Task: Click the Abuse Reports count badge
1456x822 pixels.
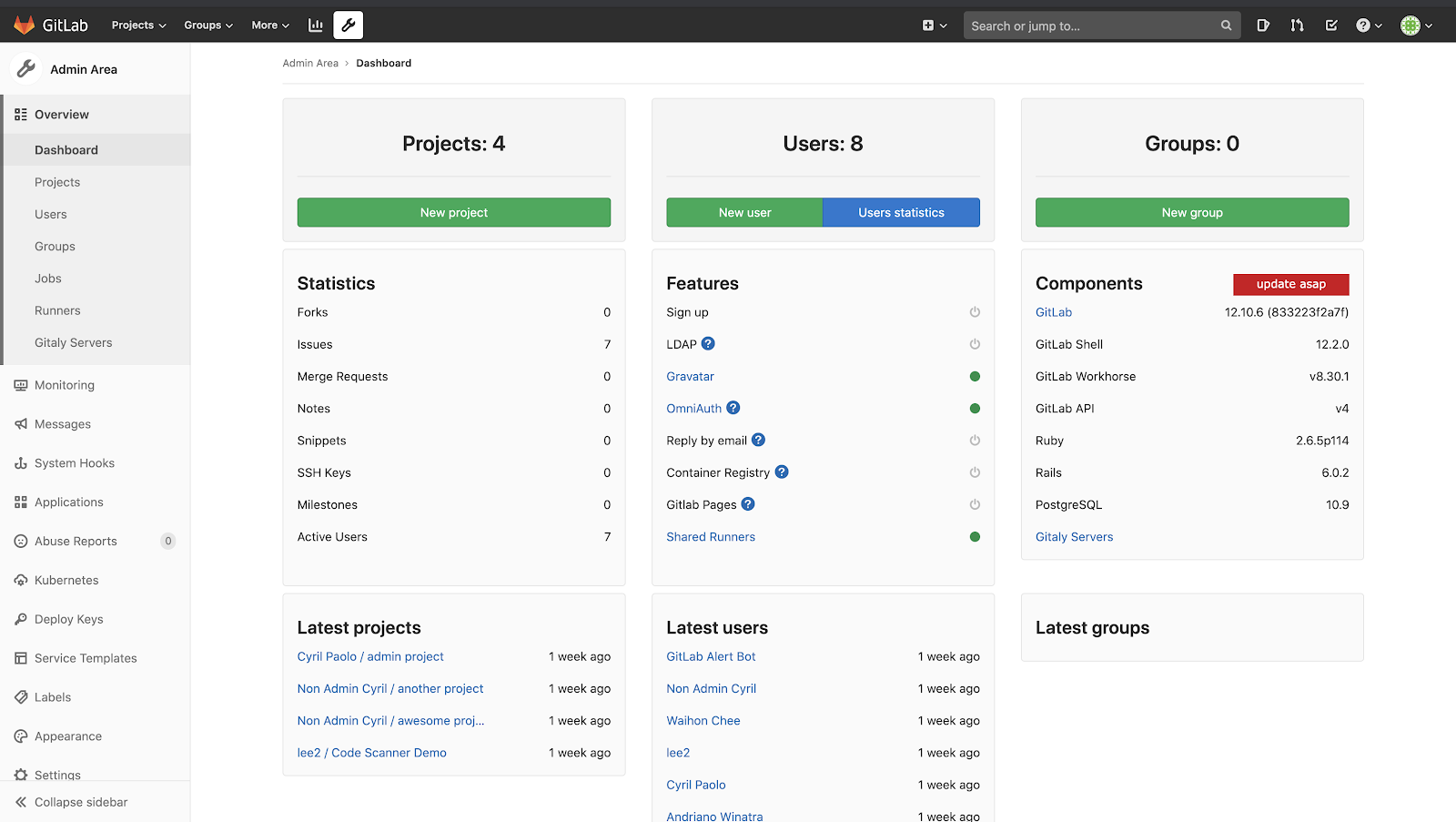Action: 168,541
